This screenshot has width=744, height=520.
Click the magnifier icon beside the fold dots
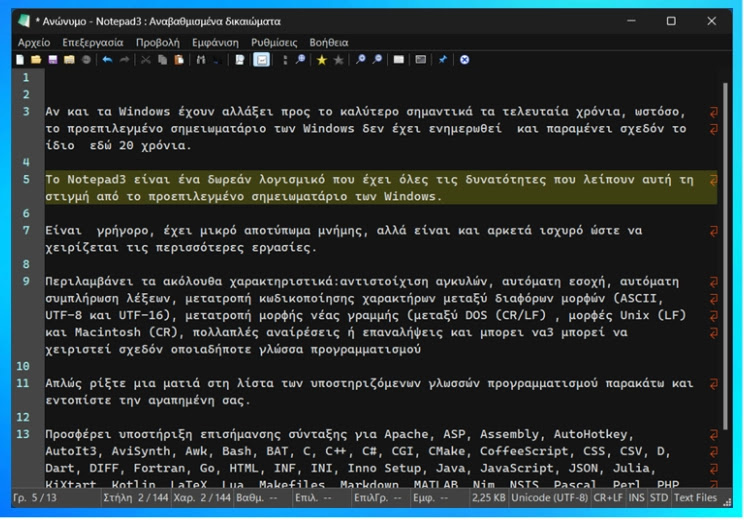(x=300, y=60)
